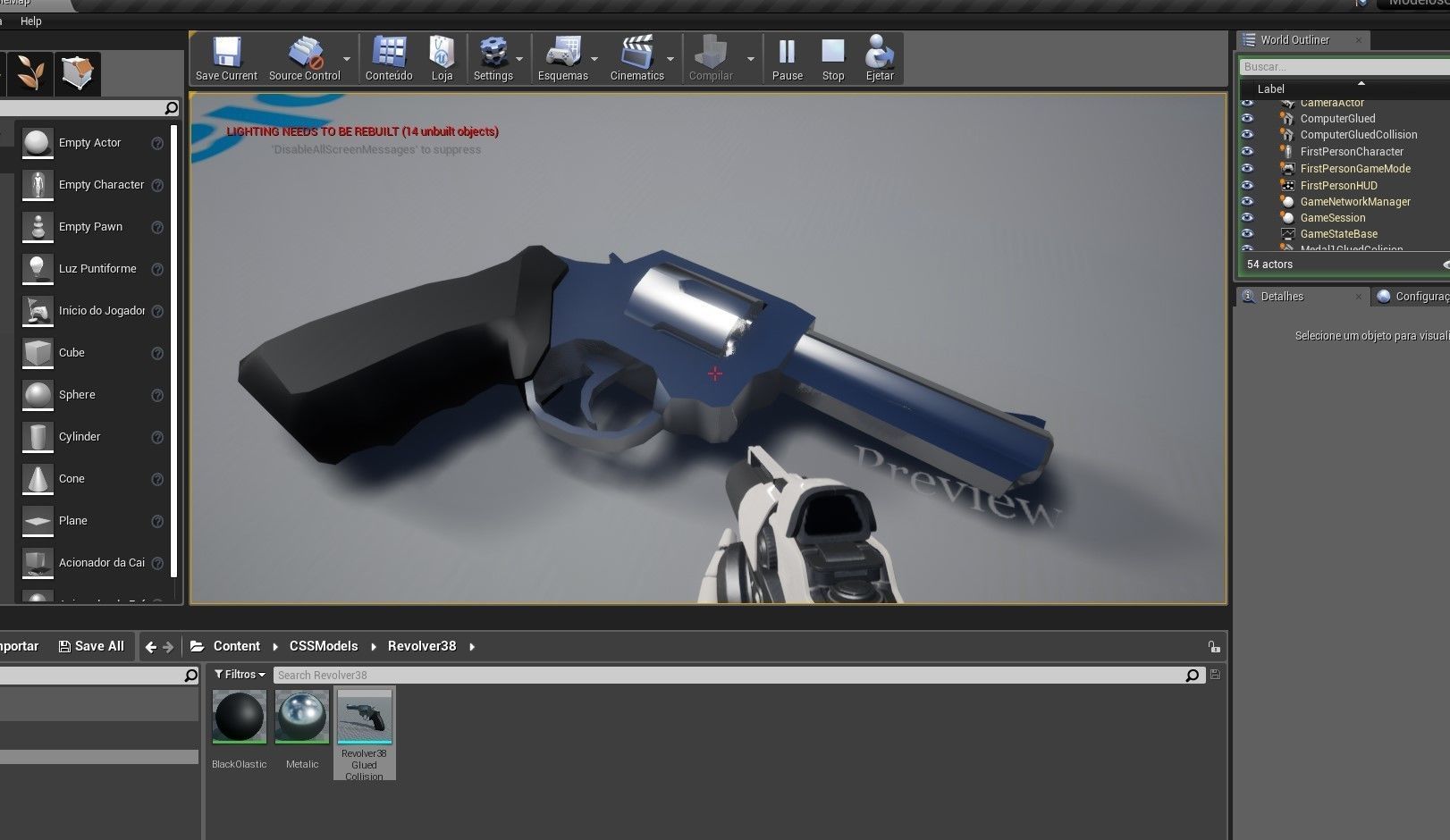Navigate to CSSModels via breadcrumb
Screen dimensions: 1450x840
pyautogui.click(x=323, y=645)
